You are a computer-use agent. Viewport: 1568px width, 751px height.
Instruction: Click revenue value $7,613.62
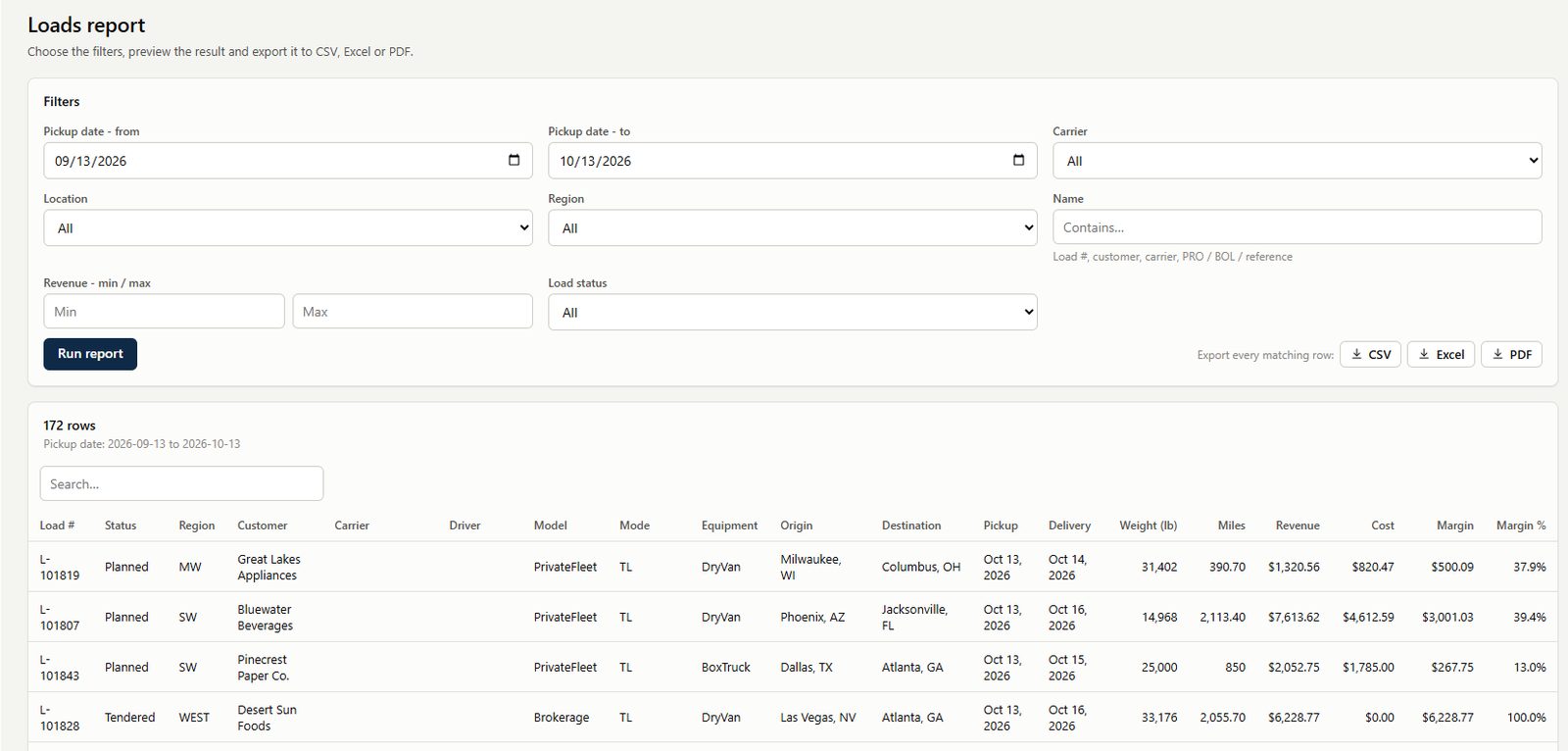click(x=1294, y=617)
